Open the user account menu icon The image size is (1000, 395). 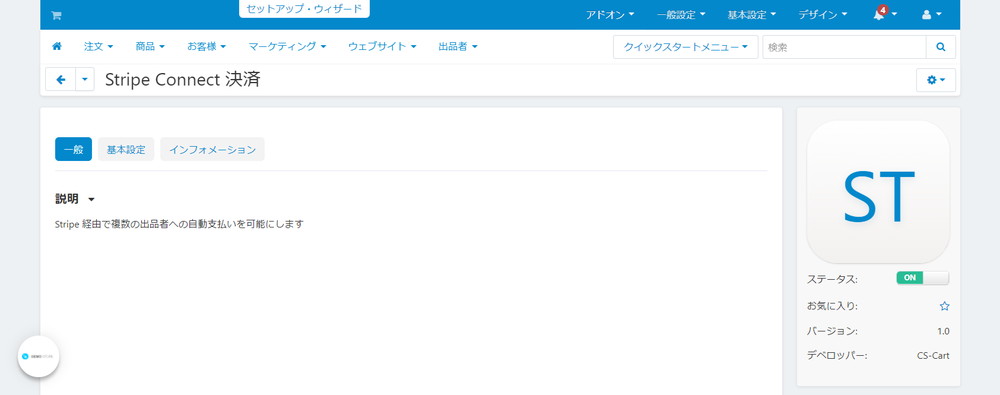click(x=932, y=15)
